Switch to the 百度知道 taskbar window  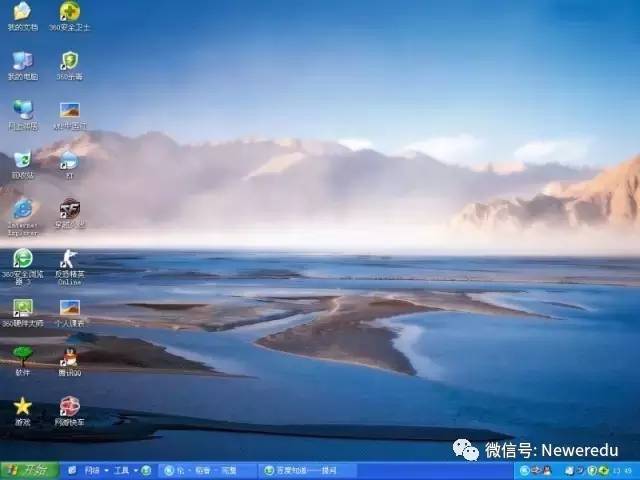pos(308,471)
